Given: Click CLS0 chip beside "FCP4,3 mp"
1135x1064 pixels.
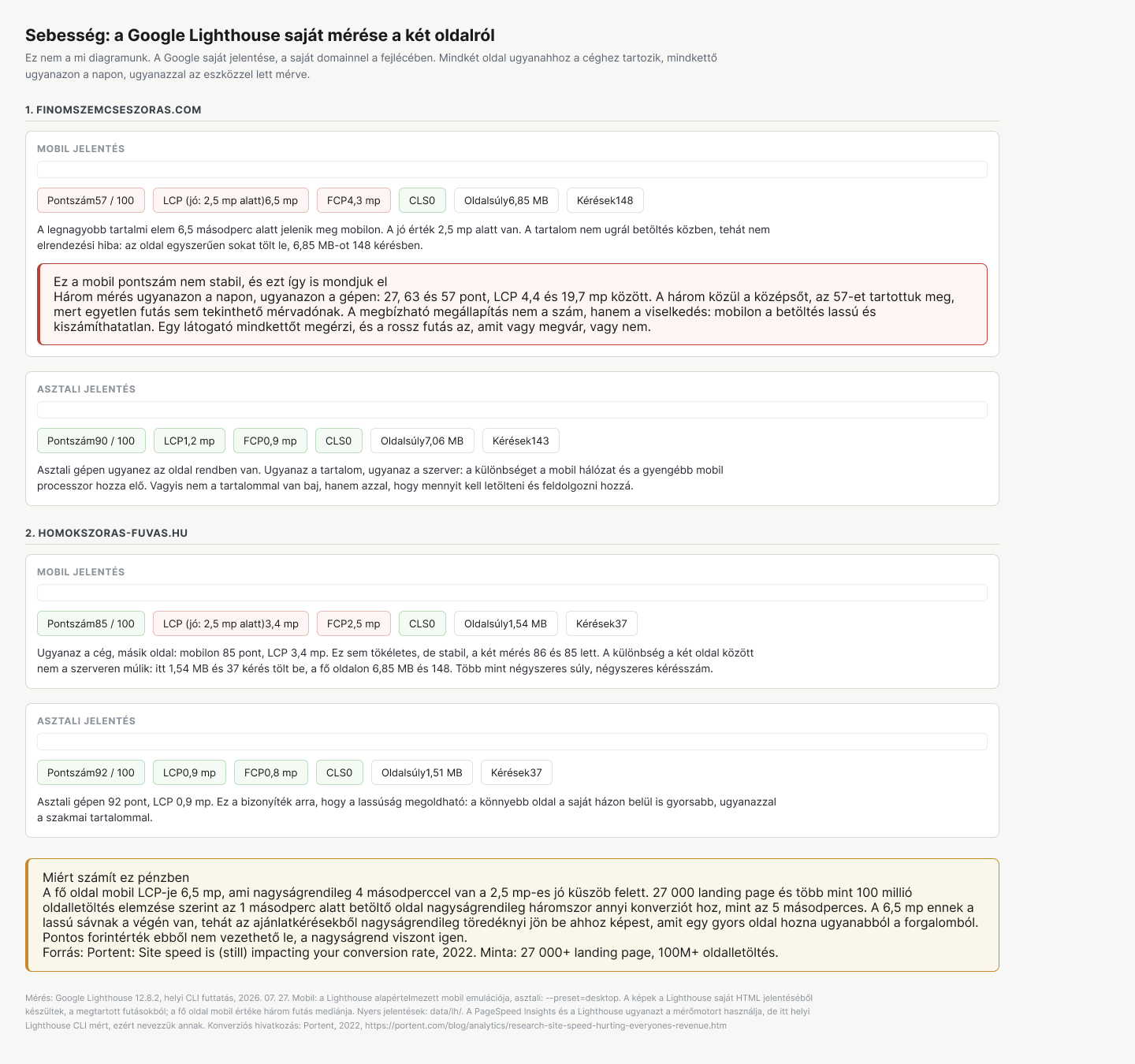Looking at the screenshot, I should (x=422, y=200).
